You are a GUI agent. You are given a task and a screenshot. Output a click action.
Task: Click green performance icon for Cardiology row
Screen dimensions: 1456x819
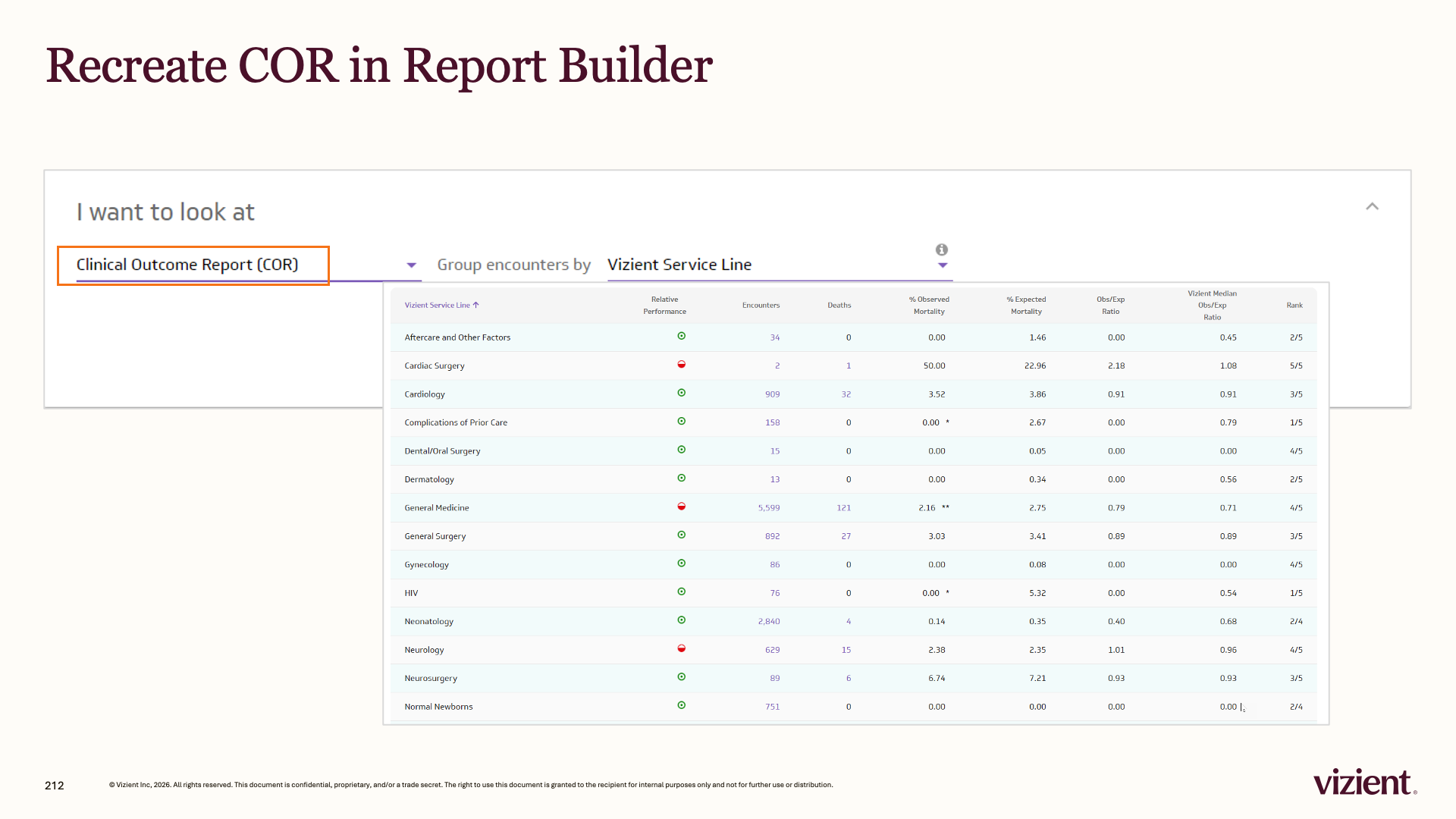(x=681, y=393)
